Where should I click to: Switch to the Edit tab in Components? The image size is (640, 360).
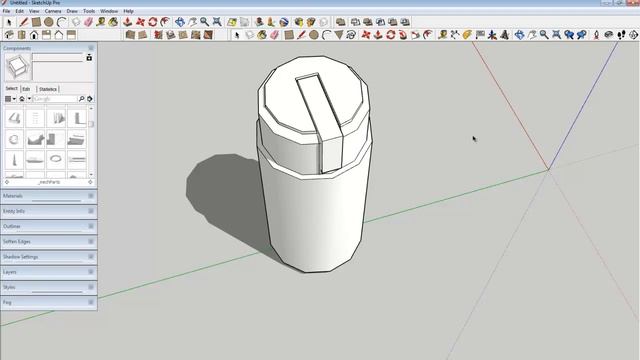[27, 89]
